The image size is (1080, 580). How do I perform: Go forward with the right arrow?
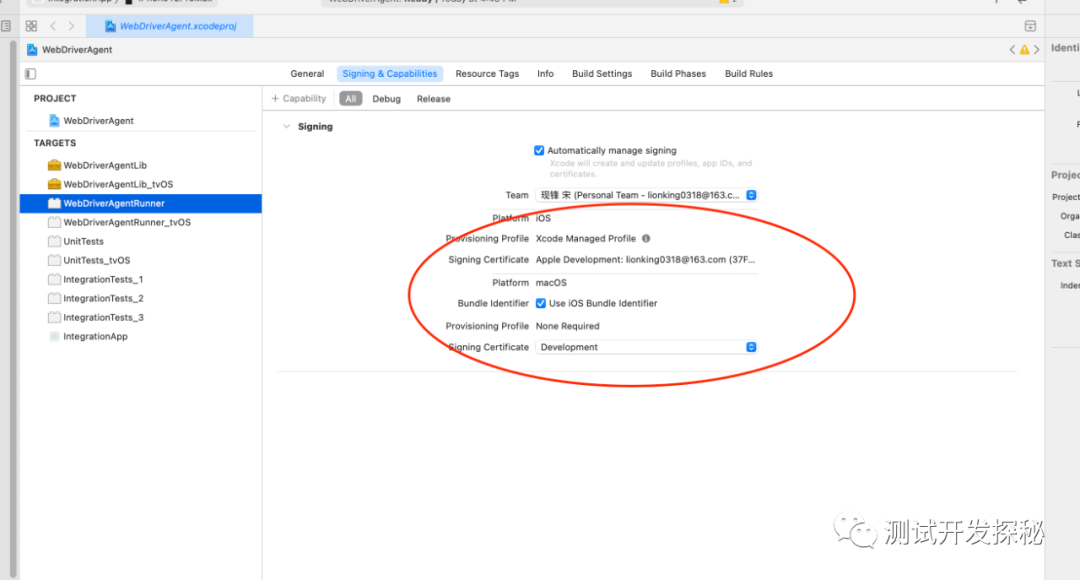[71, 26]
